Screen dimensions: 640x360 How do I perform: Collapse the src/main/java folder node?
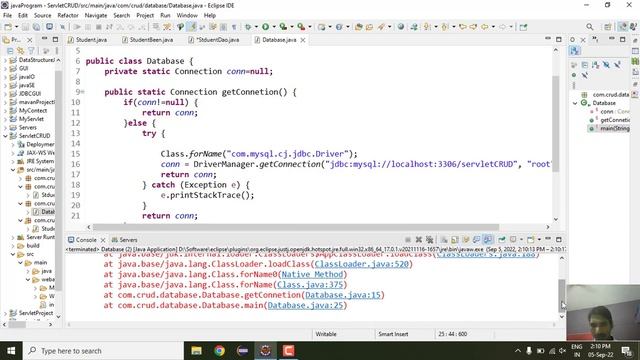point(13,170)
